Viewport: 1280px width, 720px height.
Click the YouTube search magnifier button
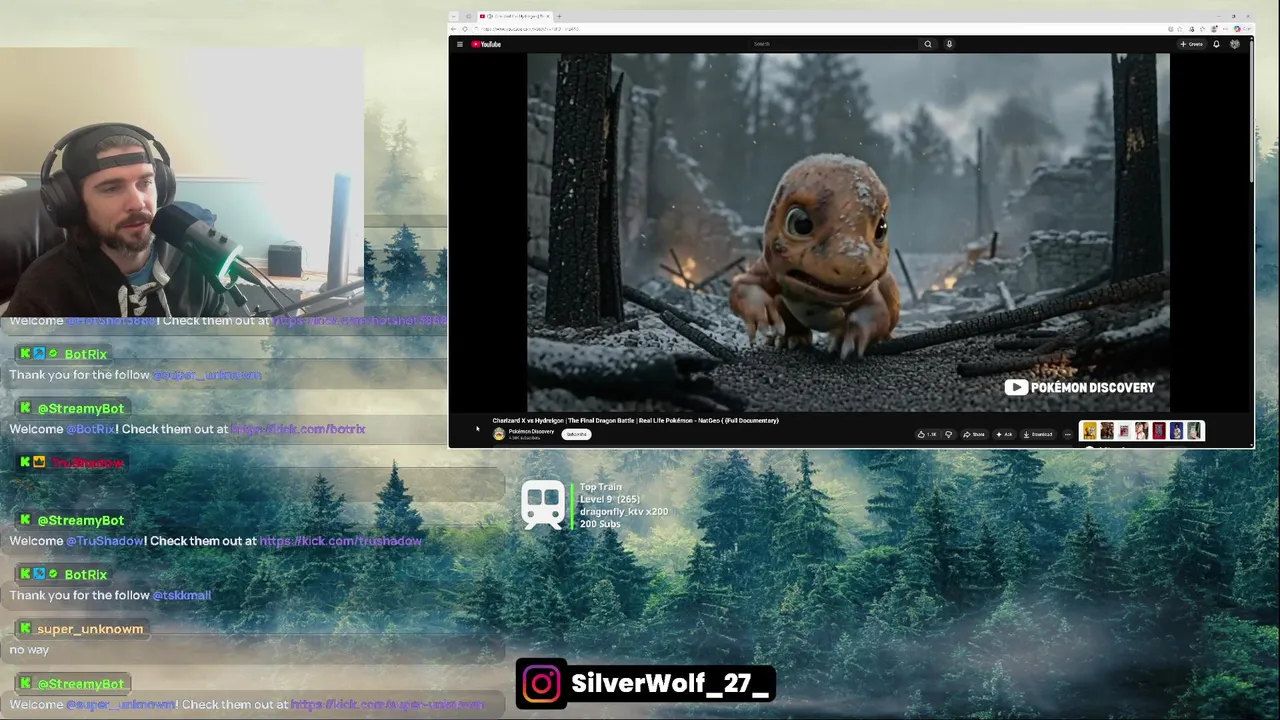tap(928, 44)
